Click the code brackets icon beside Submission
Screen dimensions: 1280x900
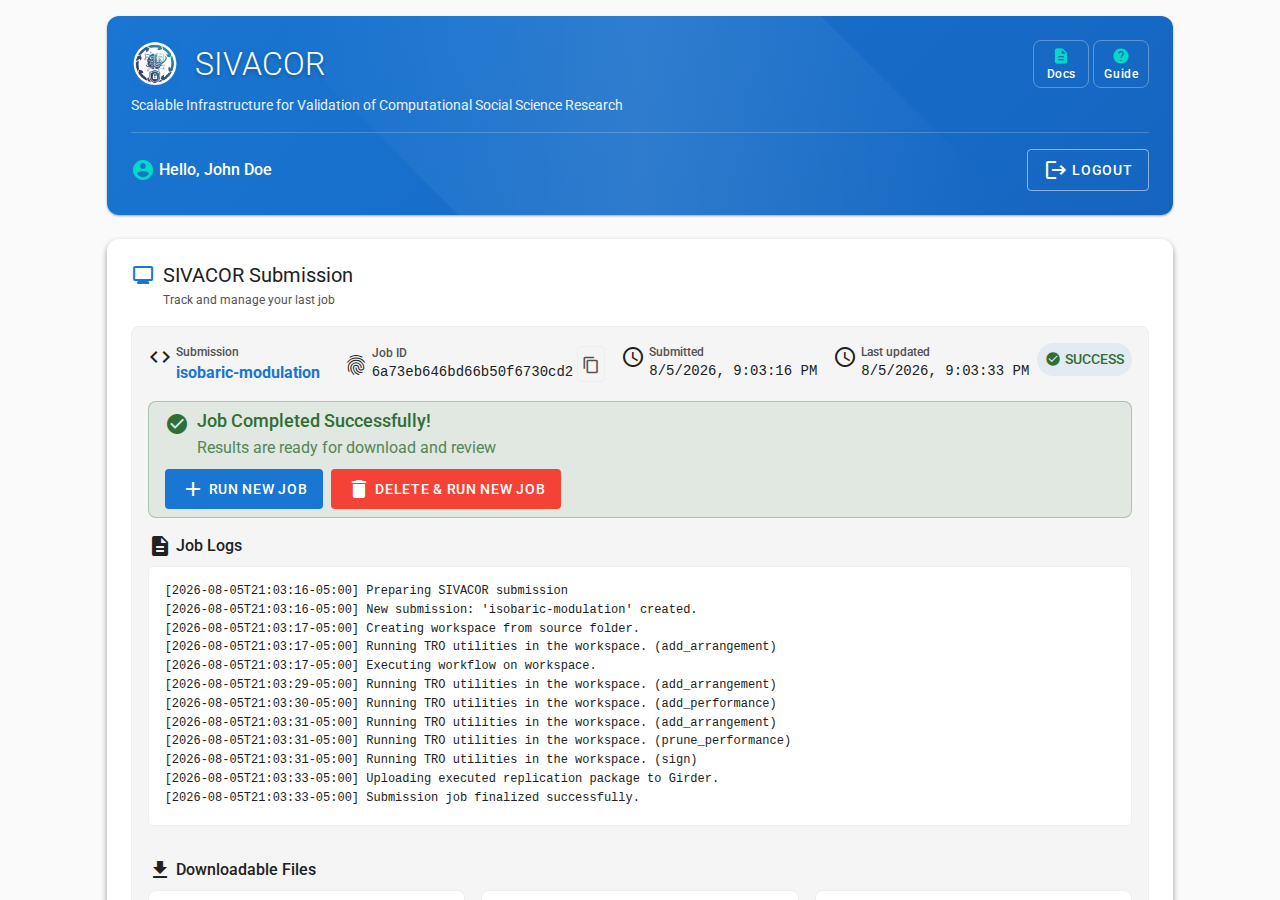(160, 357)
